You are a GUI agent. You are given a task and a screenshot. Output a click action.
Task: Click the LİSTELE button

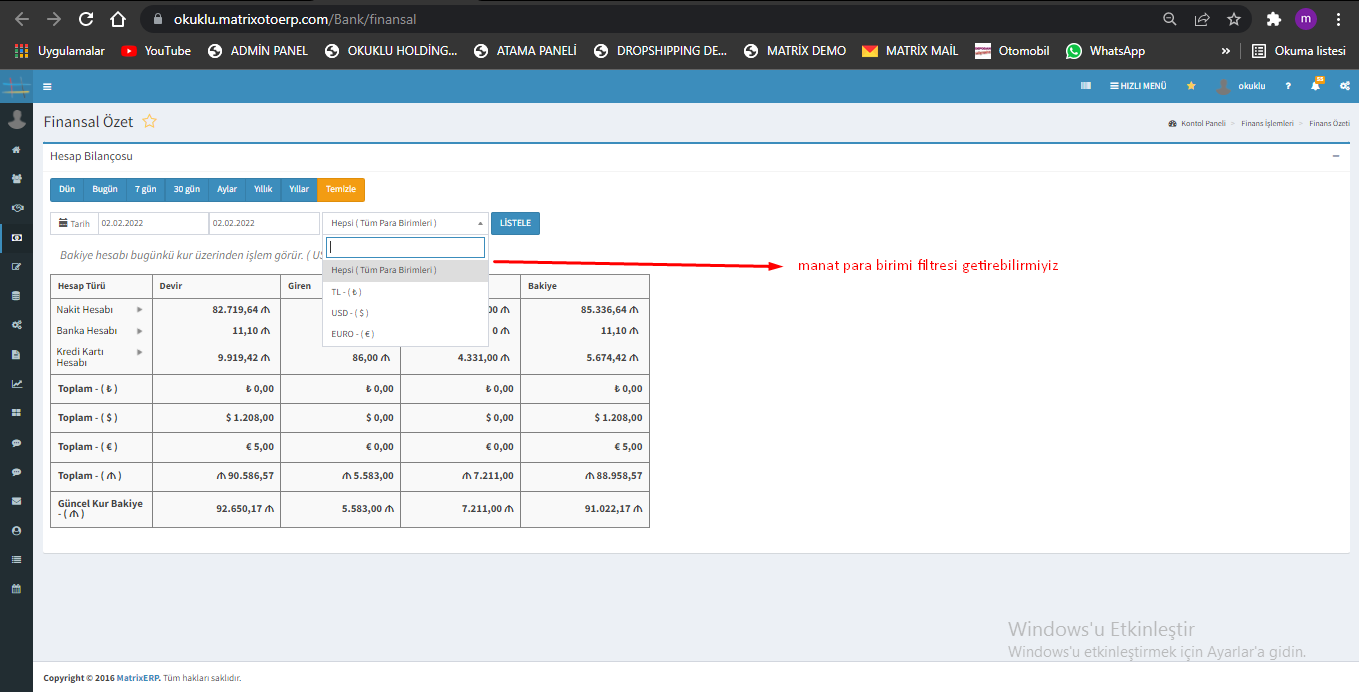click(515, 223)
